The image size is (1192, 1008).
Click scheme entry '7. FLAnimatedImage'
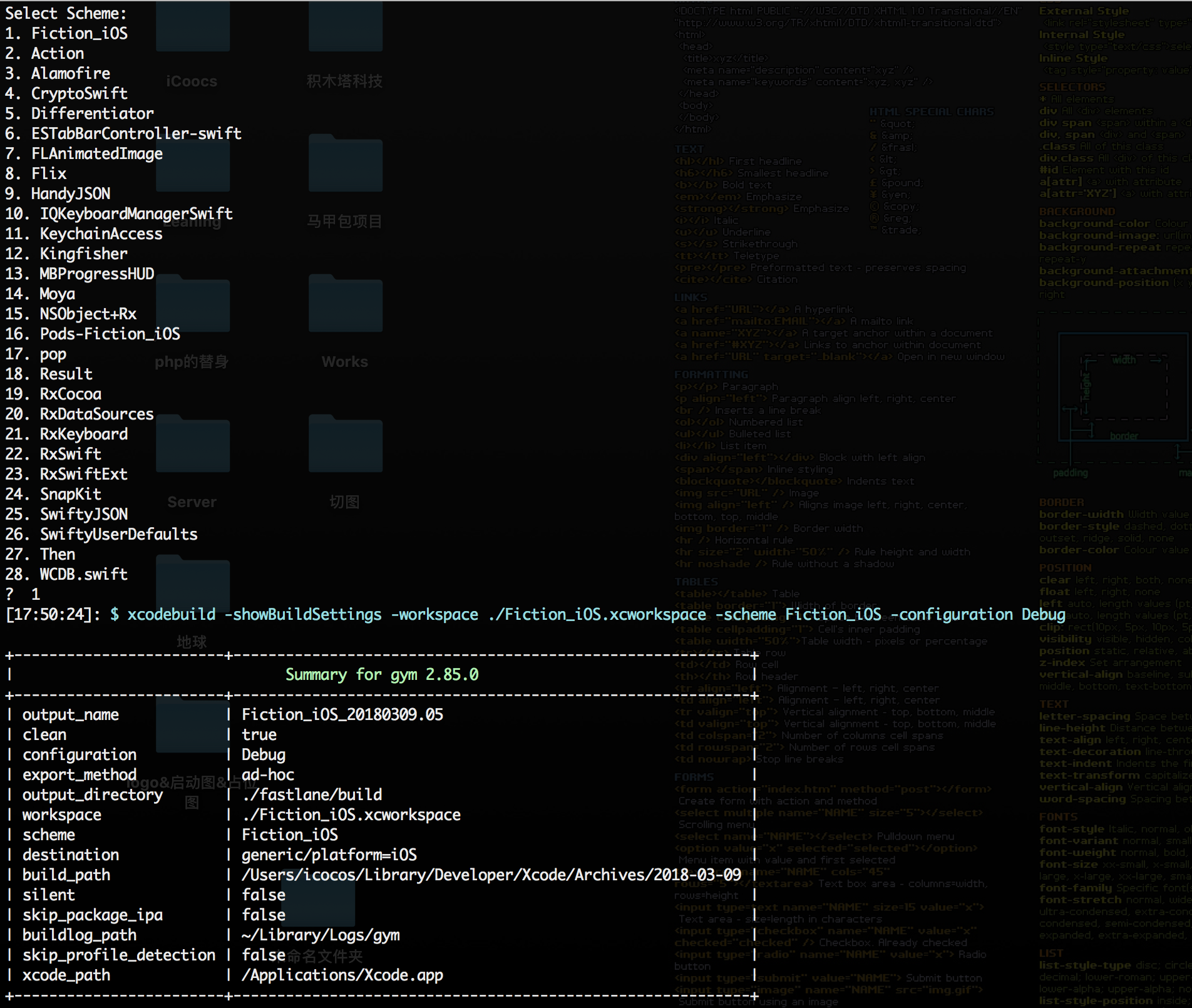click(84, 153)
